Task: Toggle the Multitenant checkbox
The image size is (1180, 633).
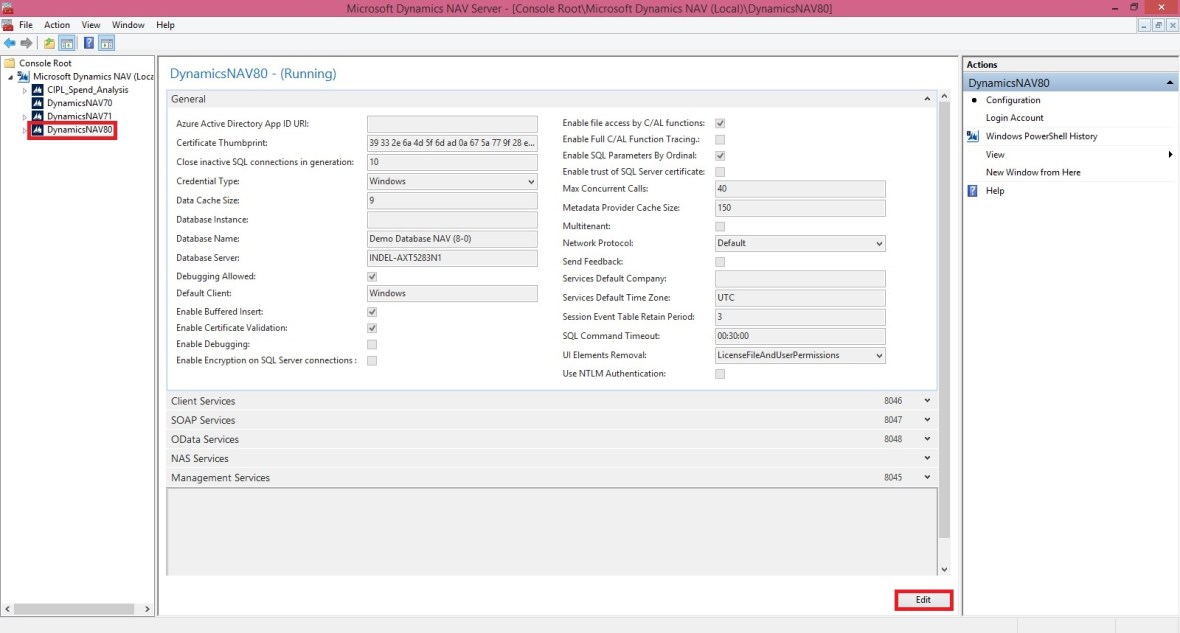Action: (x=720, y=227)
